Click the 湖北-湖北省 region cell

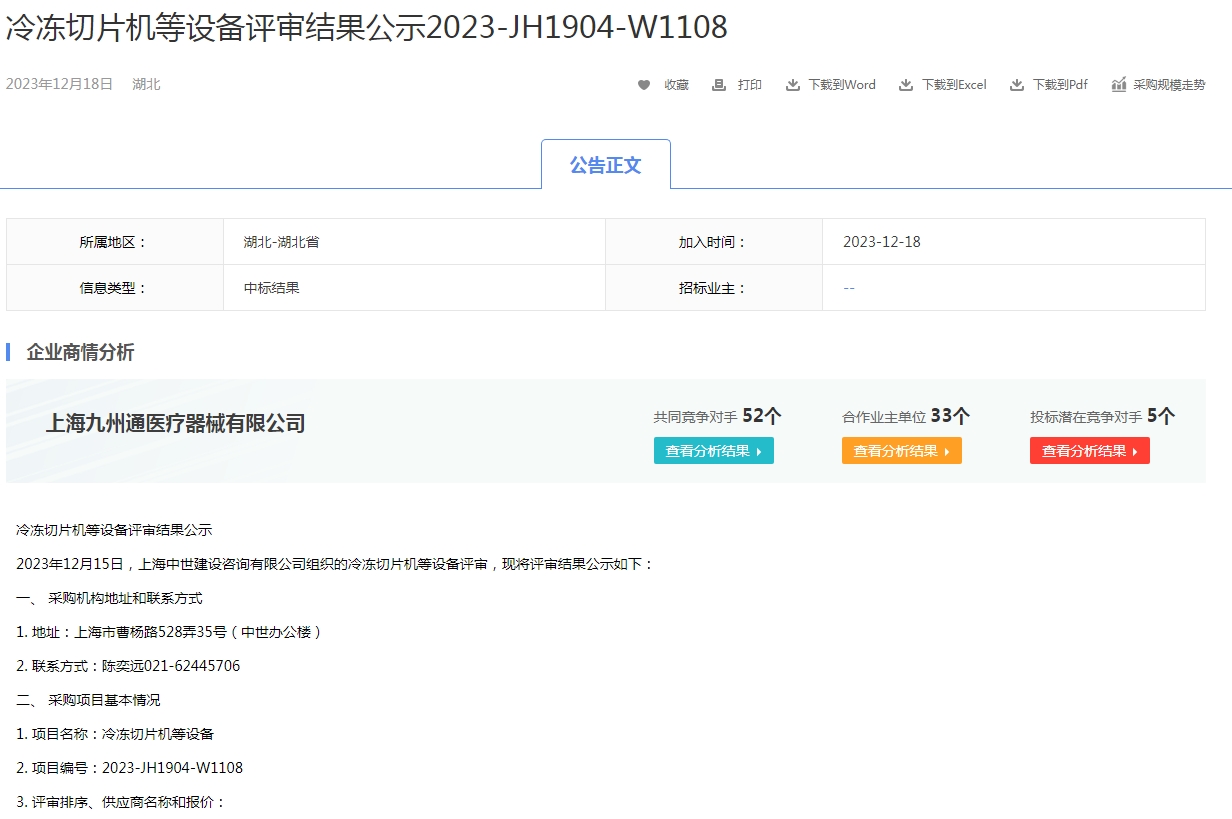(281, 242)
